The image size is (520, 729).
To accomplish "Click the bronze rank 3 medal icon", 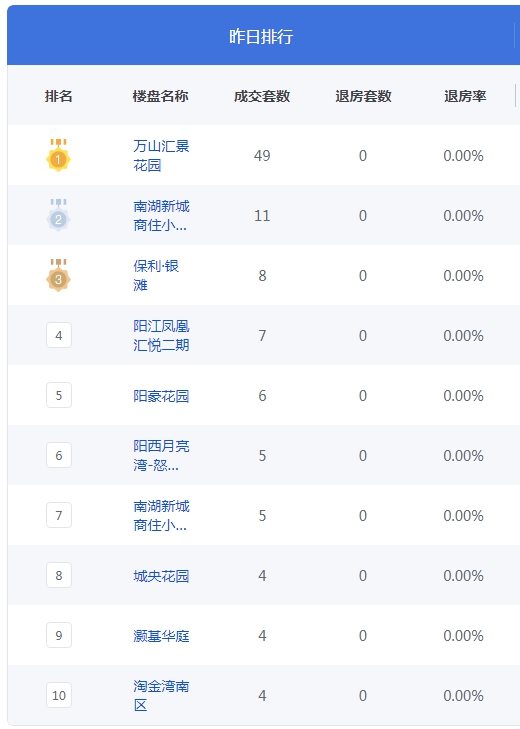I will tap(58, 275).
